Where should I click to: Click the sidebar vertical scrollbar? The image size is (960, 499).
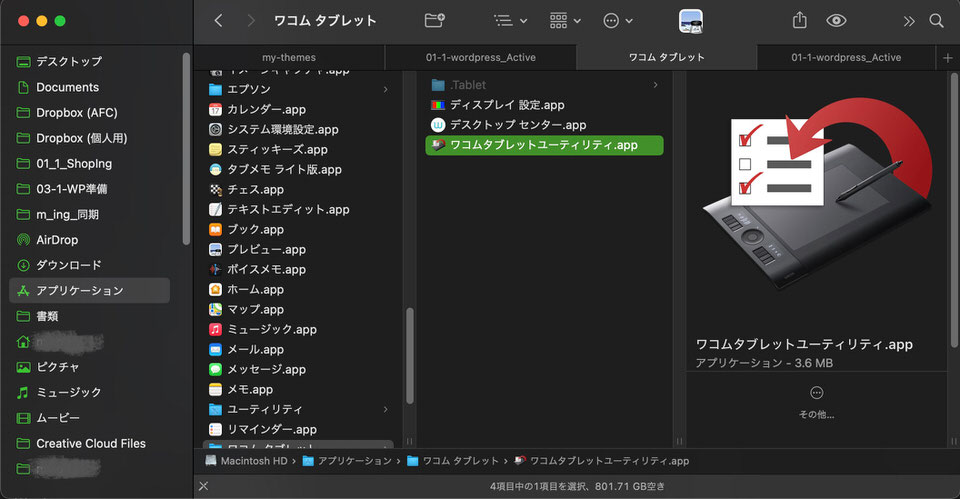[x=186, y=150]
